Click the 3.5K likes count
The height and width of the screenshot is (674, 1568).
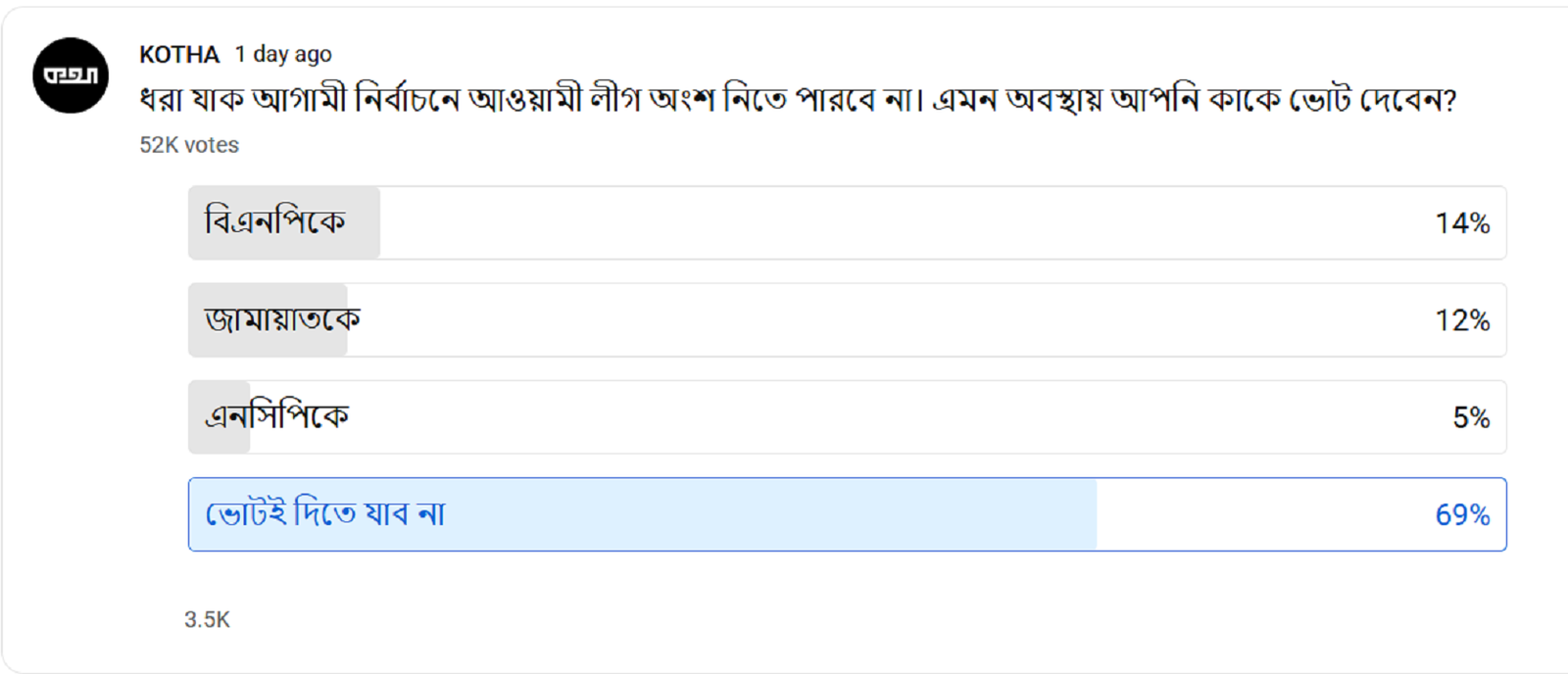(207, 619)
